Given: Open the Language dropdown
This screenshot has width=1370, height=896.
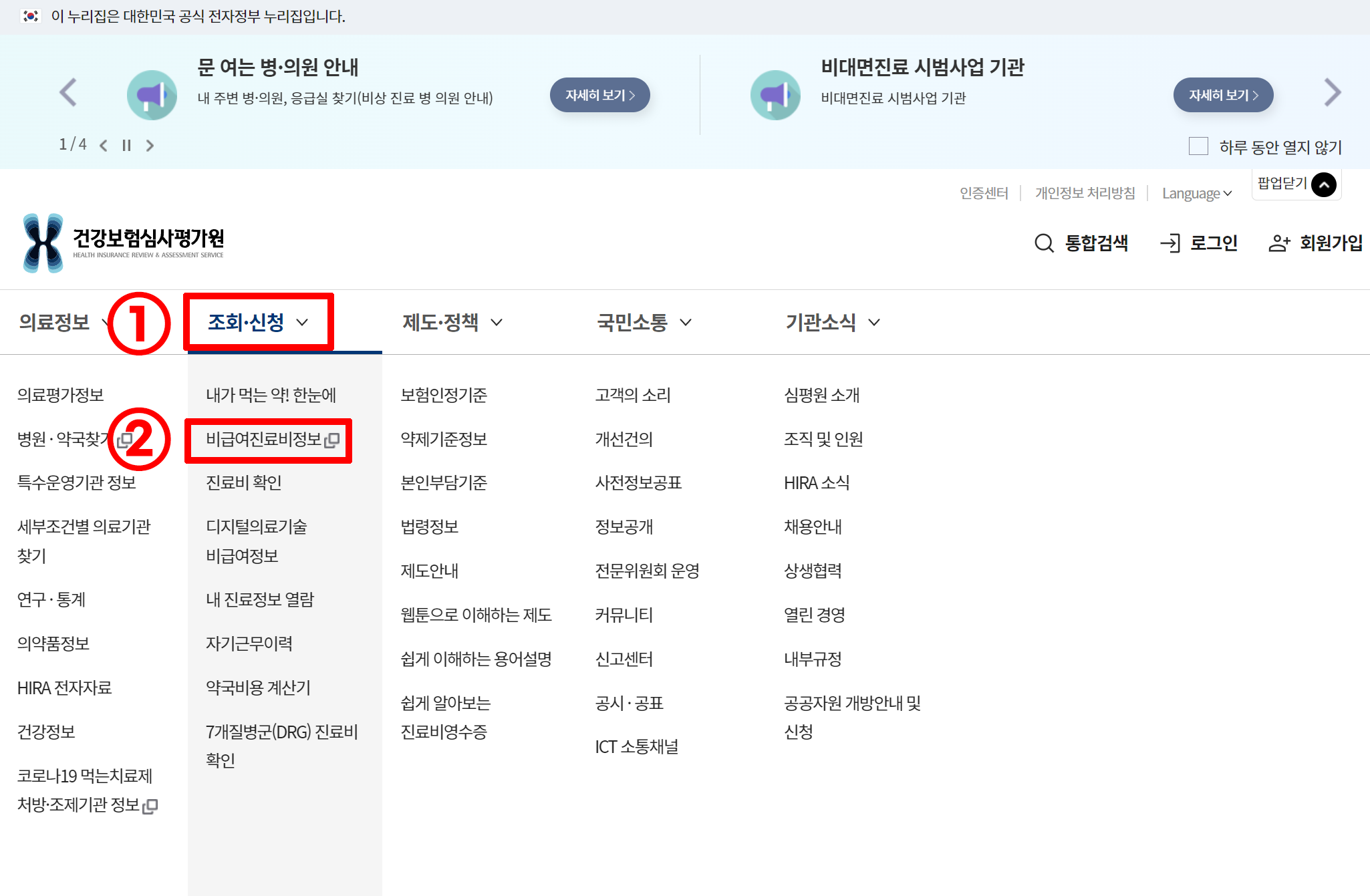Looking at the screenshot, I should [x=1197, y=193].
